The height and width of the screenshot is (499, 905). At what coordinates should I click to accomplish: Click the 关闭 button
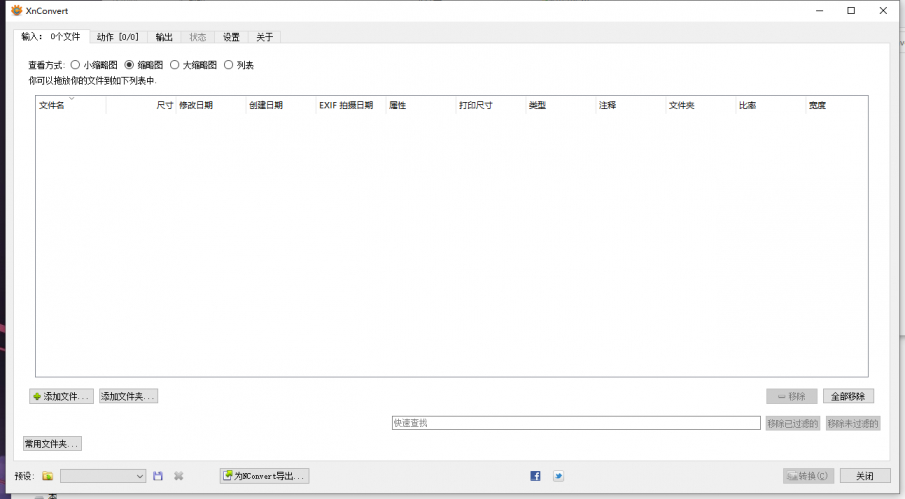click(x=865, y=476)
